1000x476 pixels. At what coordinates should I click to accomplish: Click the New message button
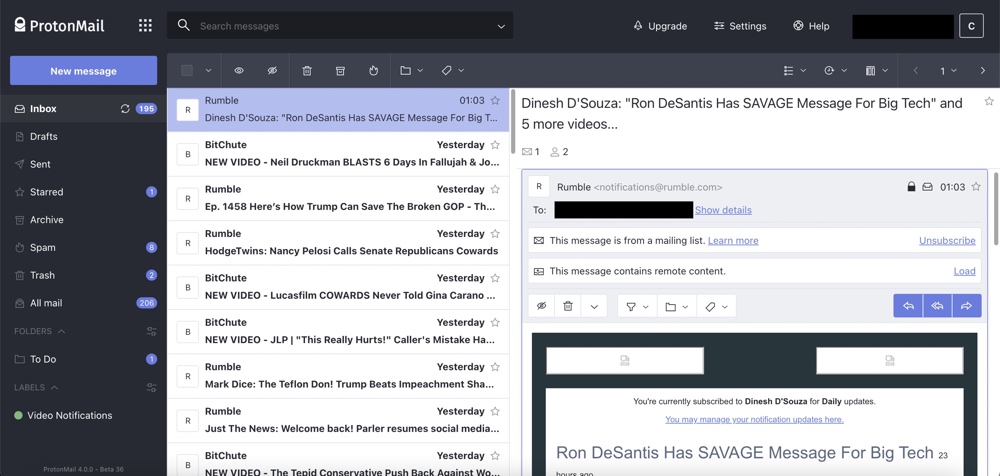(x=84, y=71)
